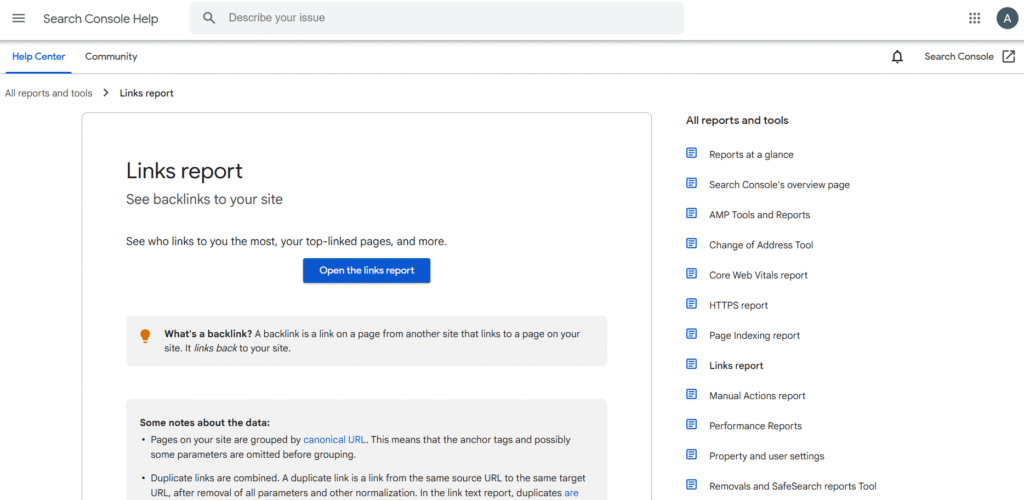
Task: Click Some notes about the data heading
Action: (x=204, y=423)
